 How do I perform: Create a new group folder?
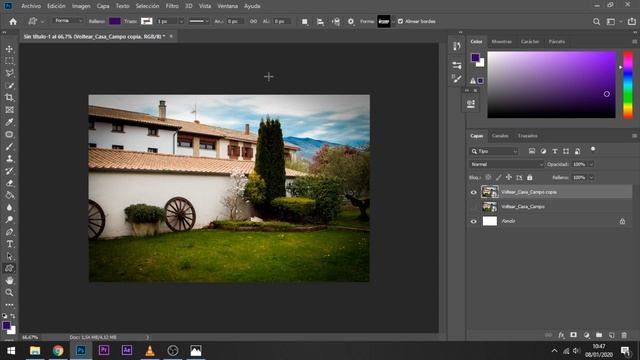[599, 335]
